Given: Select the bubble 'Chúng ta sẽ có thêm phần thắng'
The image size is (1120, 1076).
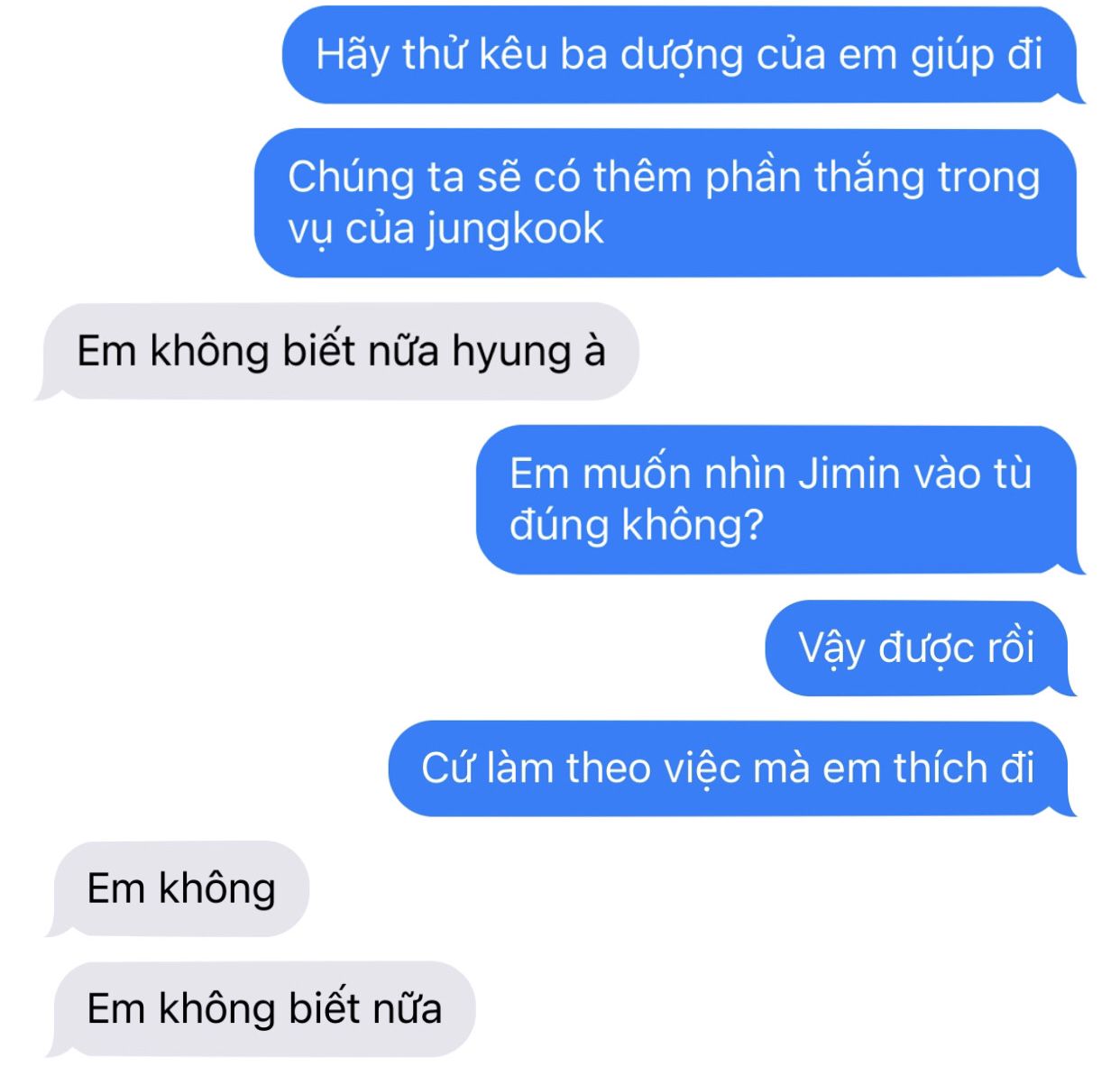Looking at the screenshot, I should 667,202.
